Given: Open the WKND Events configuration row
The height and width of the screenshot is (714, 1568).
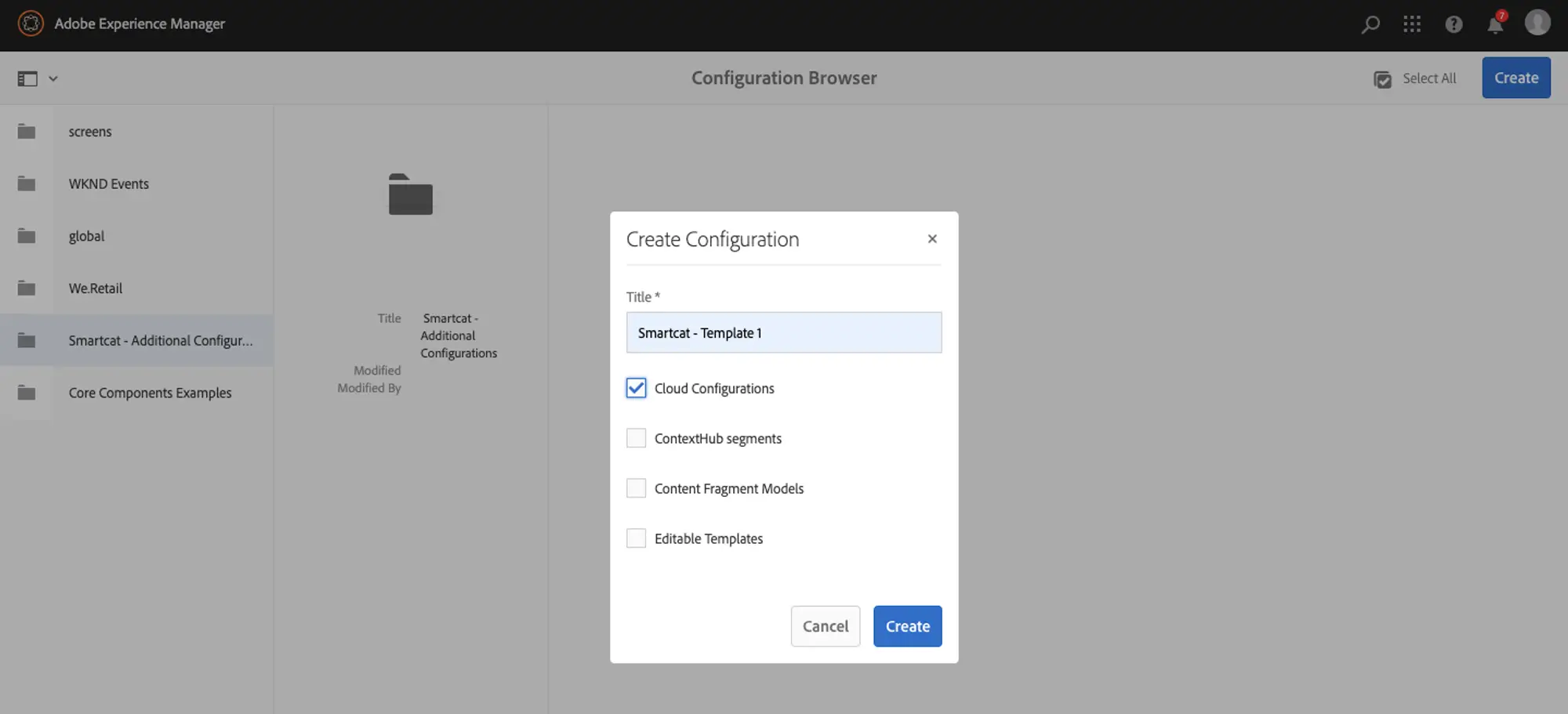Looking at the screenshot, I should [136, 183].
